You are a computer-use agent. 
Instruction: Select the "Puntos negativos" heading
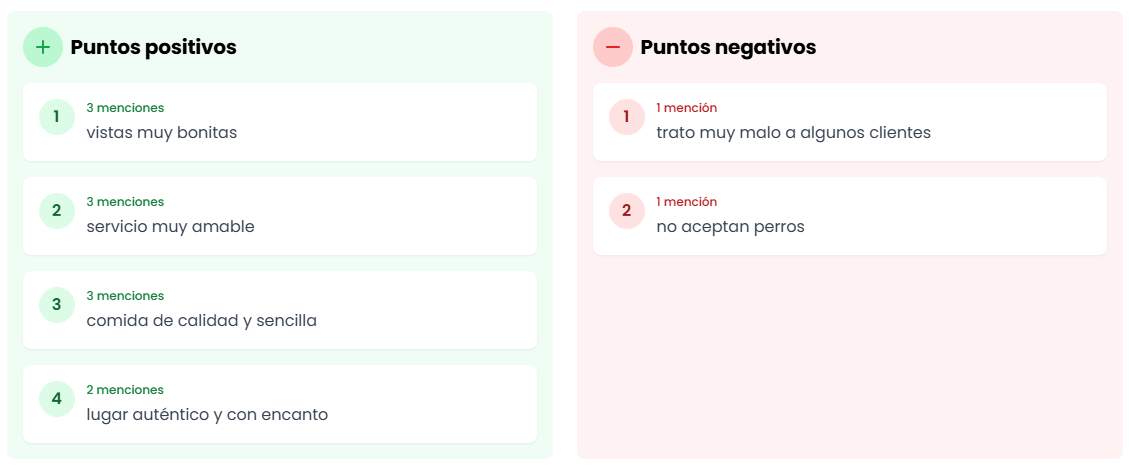728,47
